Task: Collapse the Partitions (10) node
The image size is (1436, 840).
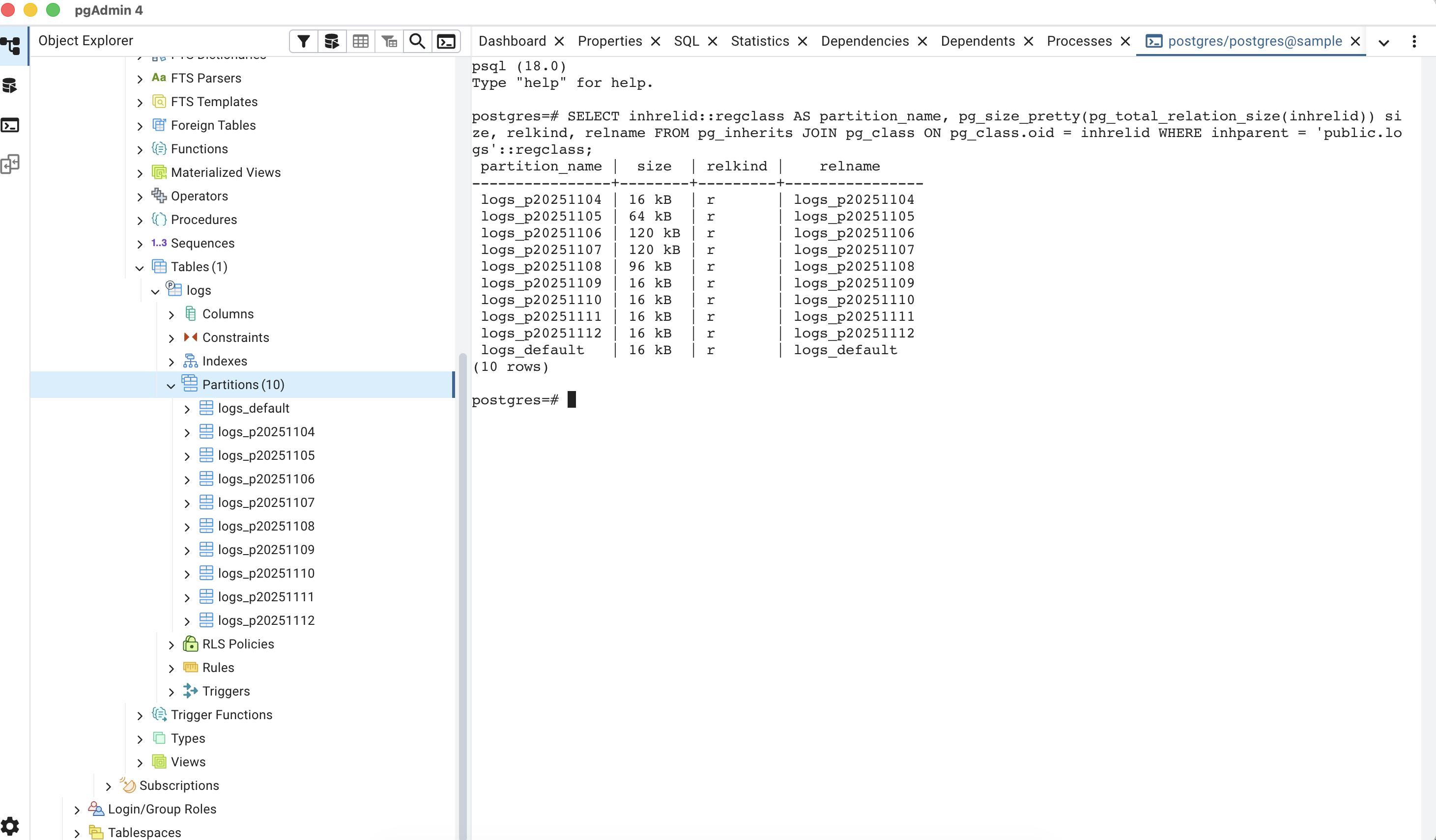Action: pos(171,386)
